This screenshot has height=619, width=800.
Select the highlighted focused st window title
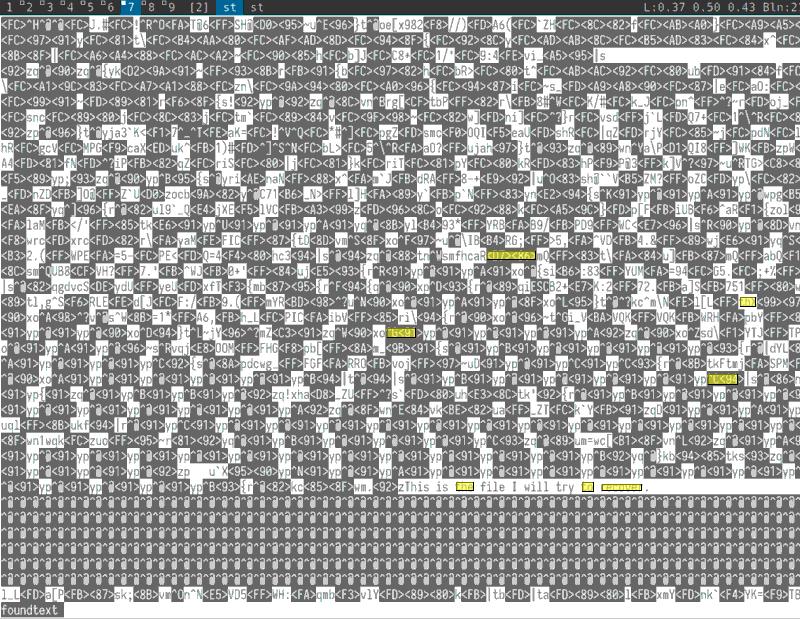(x=230, y=7)
